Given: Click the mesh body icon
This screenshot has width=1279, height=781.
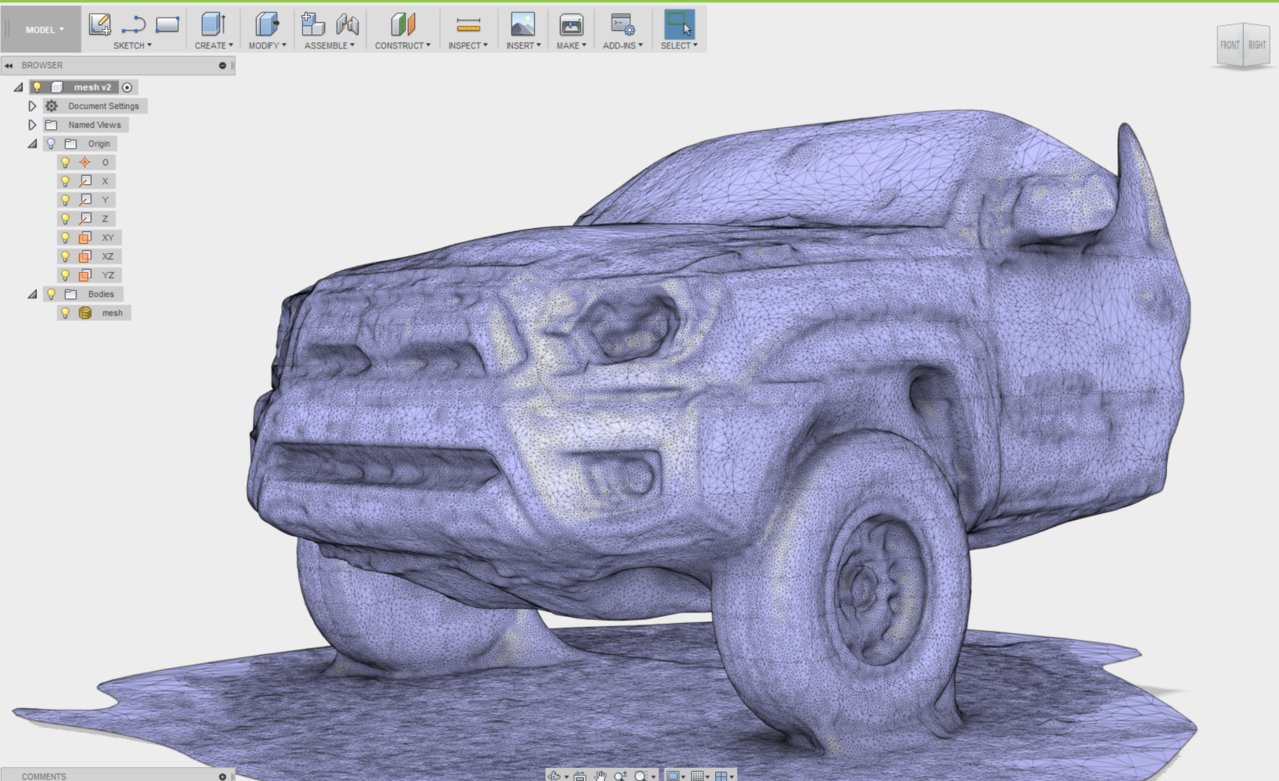Looking at the screenshot, I should (x=85, y=313).
